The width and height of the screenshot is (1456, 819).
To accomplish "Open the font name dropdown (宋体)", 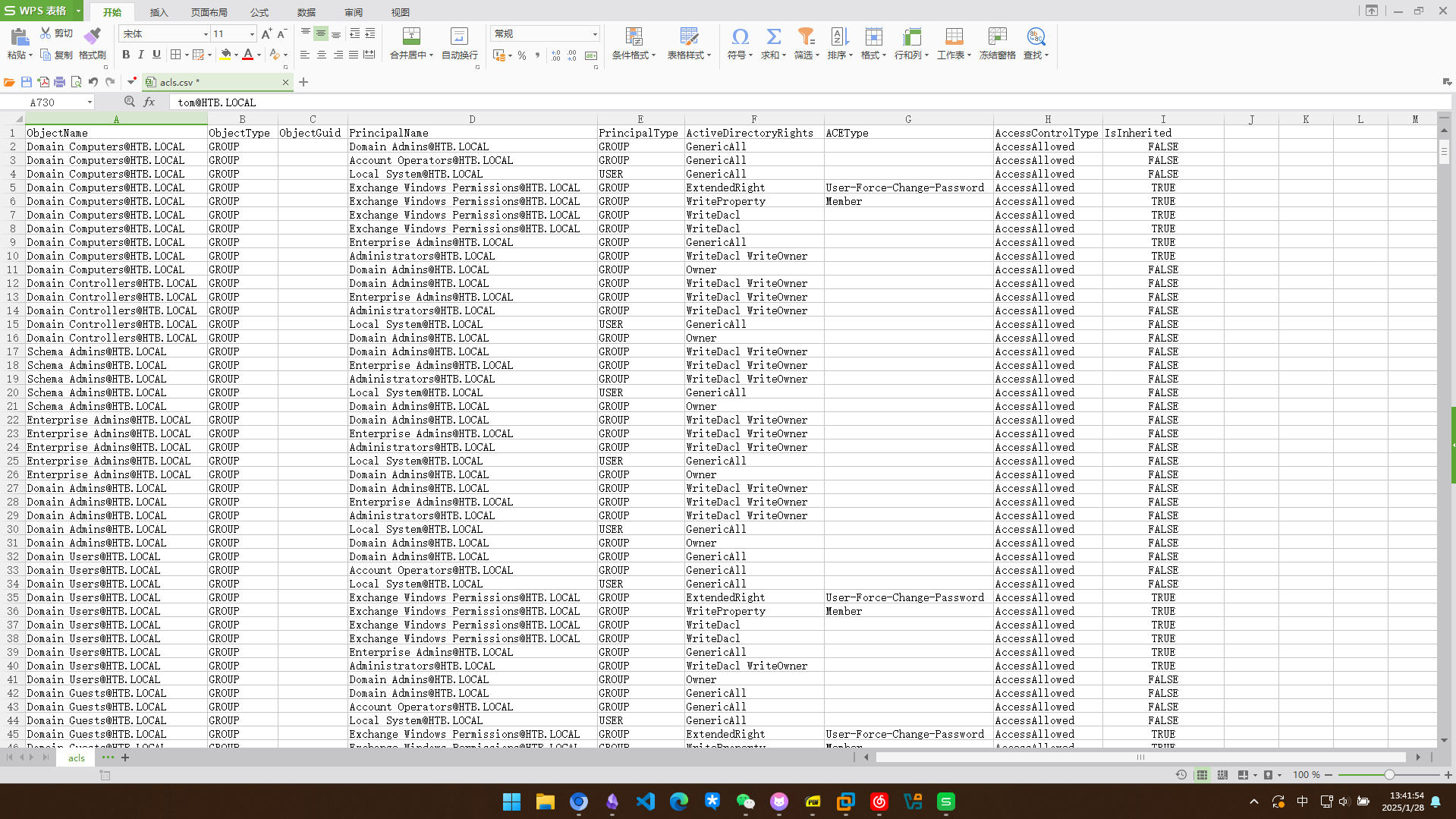I will [205, 34].
